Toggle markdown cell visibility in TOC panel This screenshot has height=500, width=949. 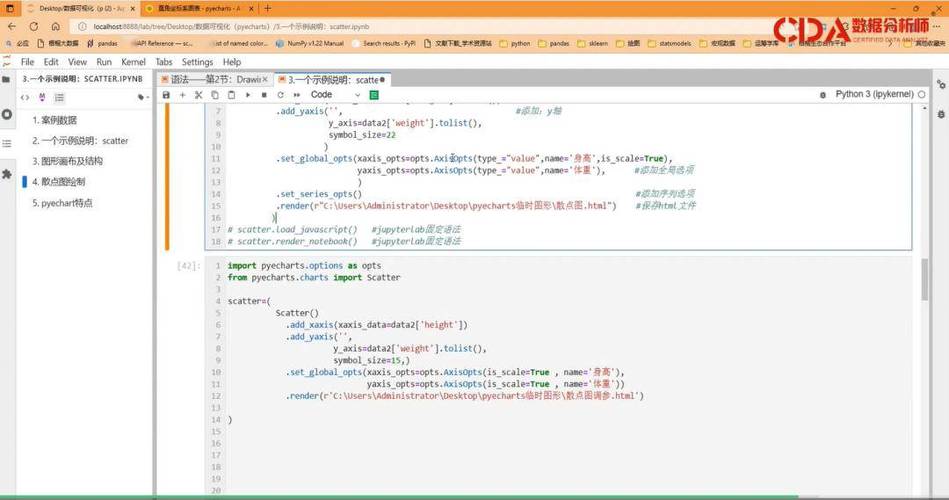pos(42,97)
